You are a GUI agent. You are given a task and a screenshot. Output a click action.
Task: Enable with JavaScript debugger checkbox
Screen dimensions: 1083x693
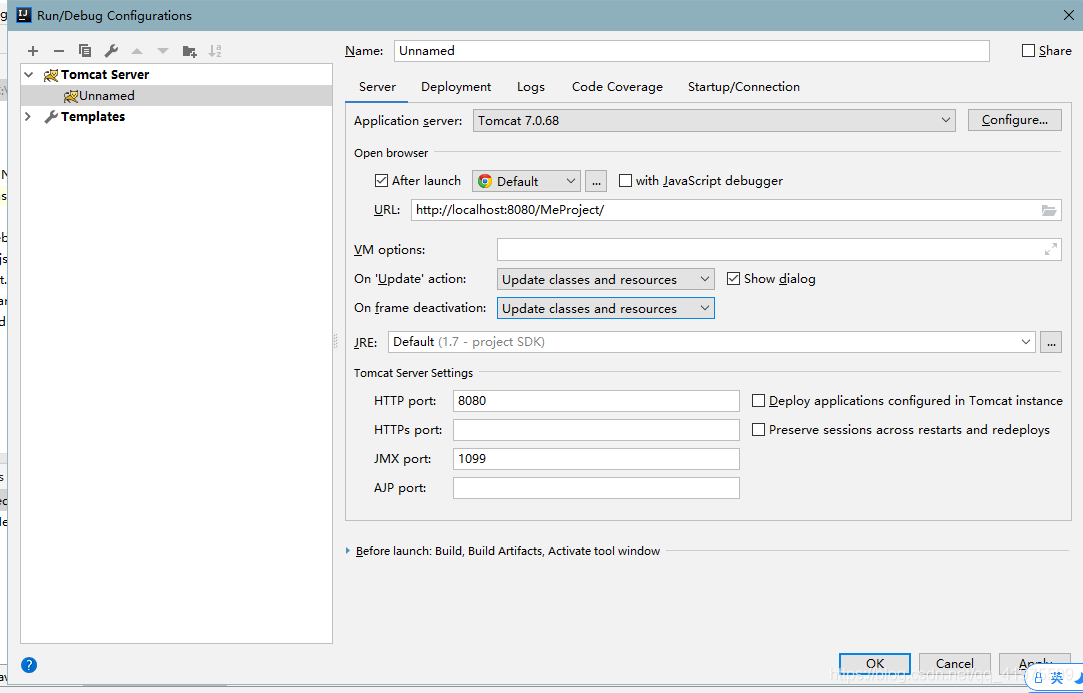pos(625,180)
